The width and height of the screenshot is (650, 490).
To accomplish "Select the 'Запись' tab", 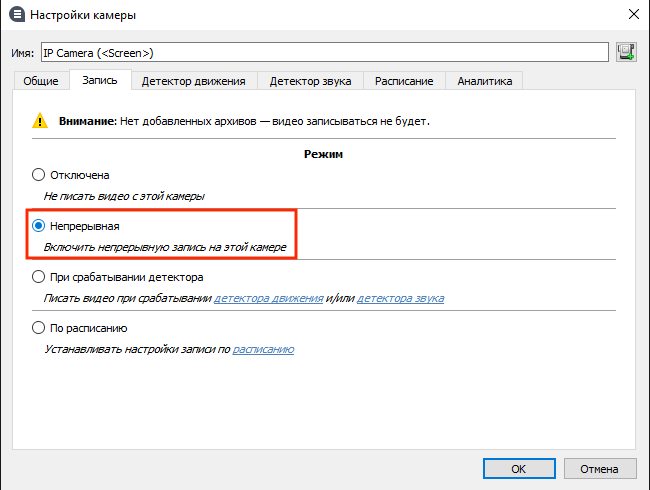I will point(100,80).
